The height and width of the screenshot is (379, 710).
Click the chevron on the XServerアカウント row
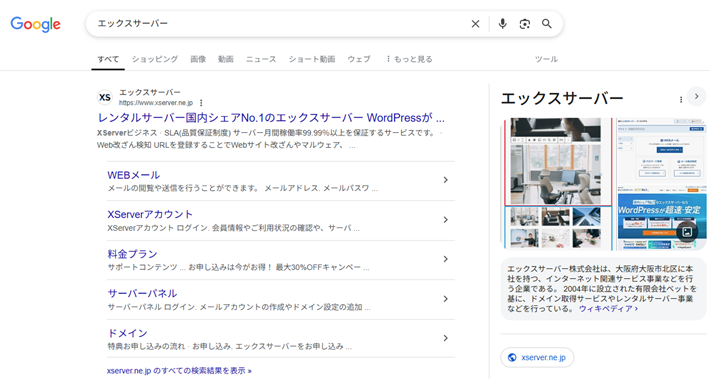click(x=446, y=220)
